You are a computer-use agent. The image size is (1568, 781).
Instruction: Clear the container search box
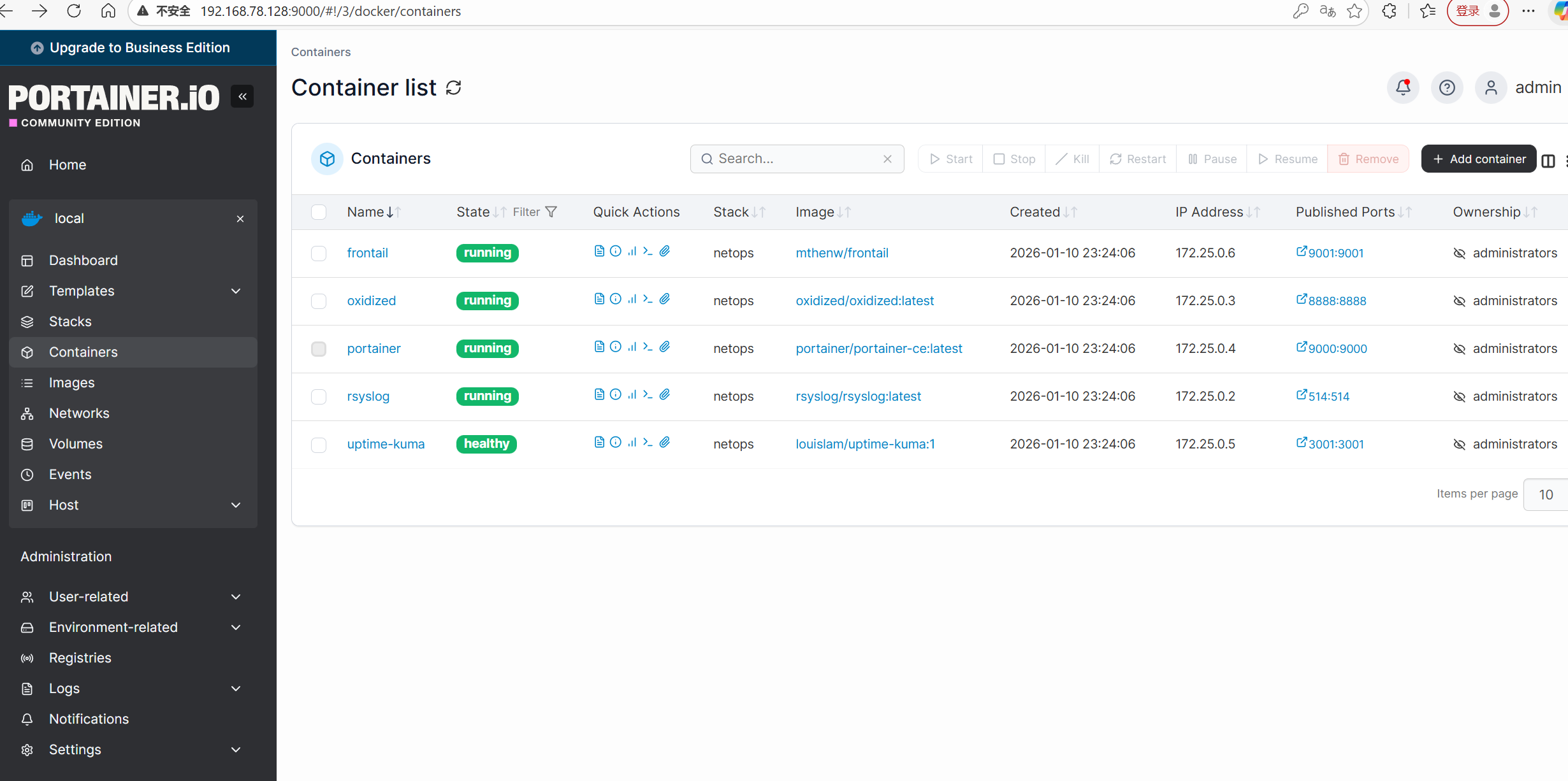(887, 159)
